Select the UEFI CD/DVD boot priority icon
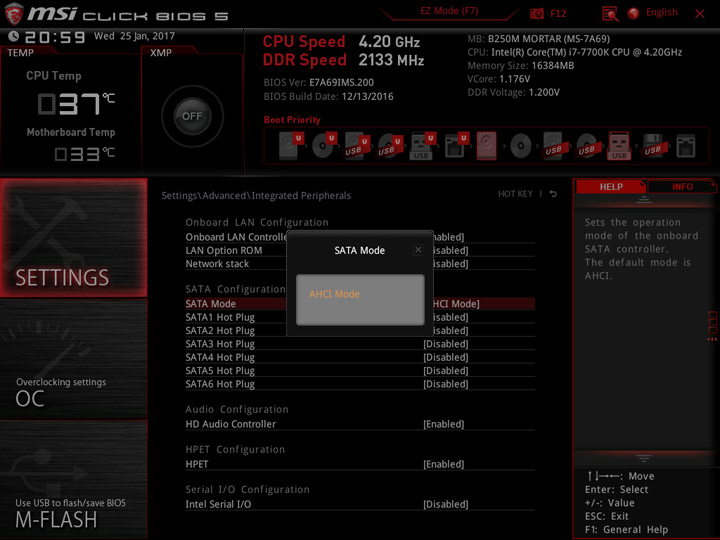This screenshot has height=540, width=720. 324,146
